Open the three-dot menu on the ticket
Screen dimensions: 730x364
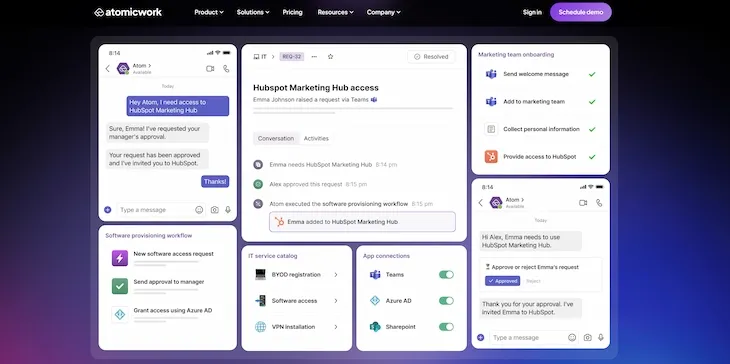click(x=314, y=57)
